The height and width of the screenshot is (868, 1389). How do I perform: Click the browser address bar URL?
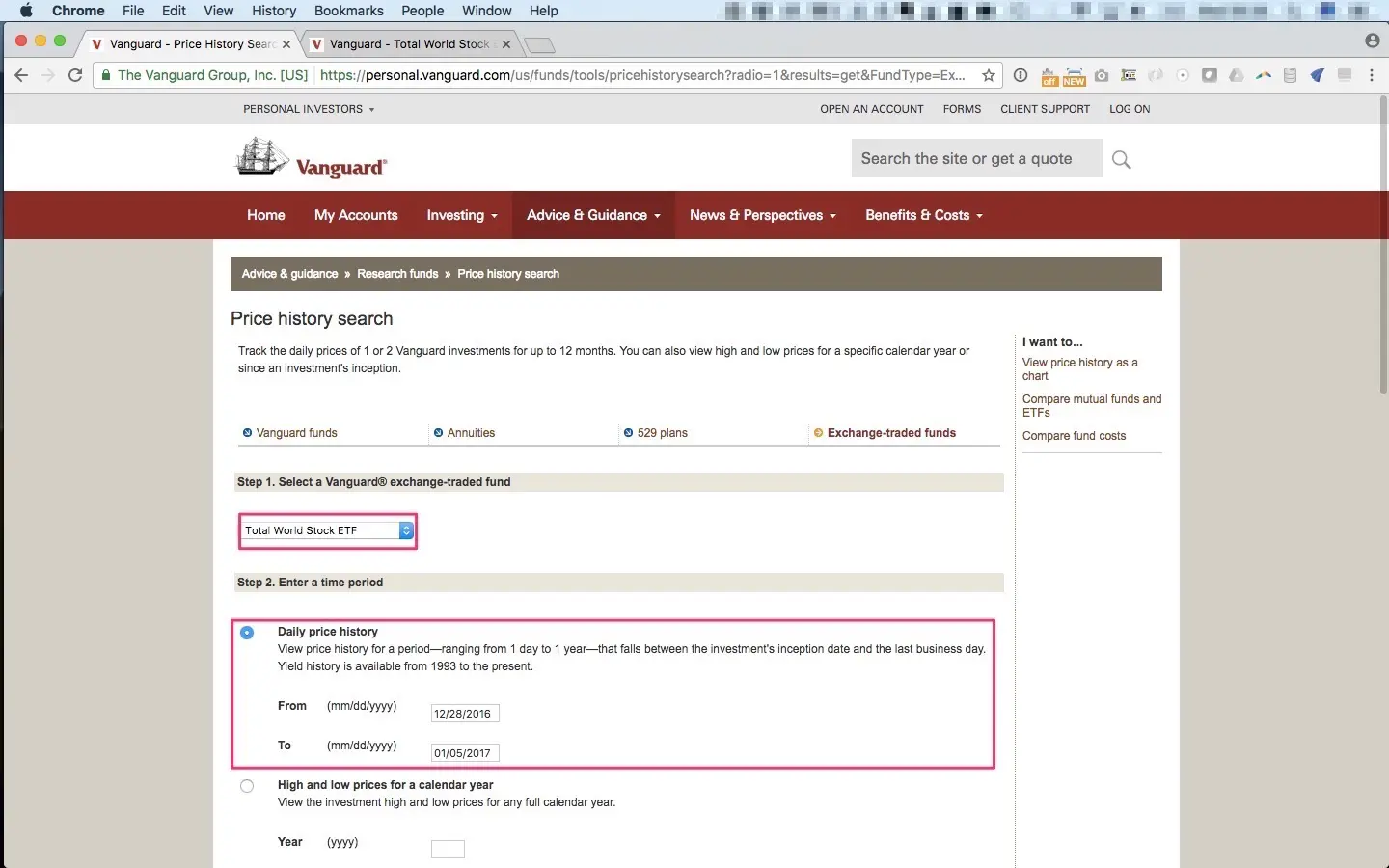(642, 75)
